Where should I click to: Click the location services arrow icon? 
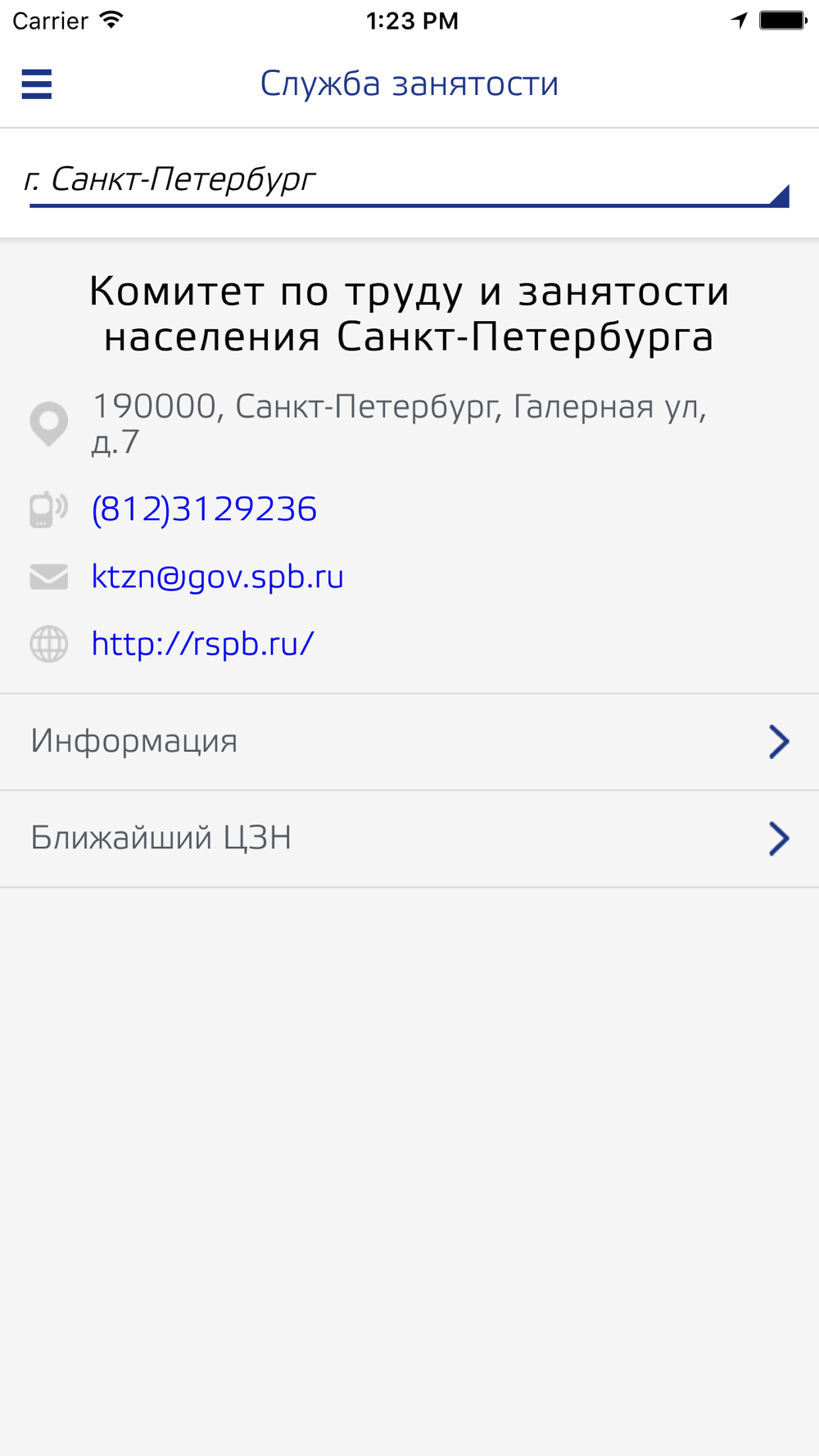pyautogui.click(x=740, y=20)
